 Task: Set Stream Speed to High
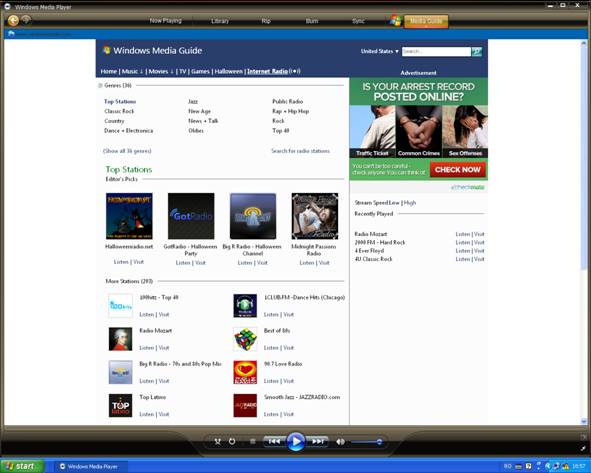click(x=410, y=203)
